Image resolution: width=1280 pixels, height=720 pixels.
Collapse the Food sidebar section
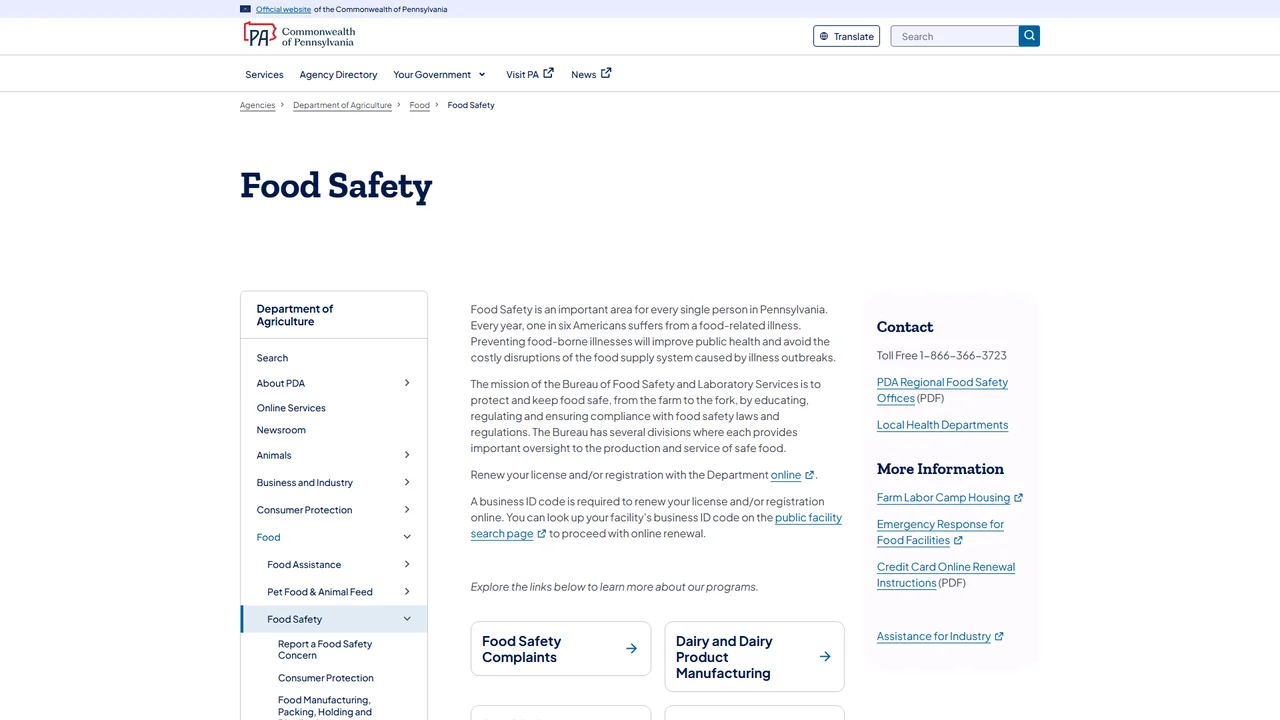pyautogui.click(x=407, y=537)
